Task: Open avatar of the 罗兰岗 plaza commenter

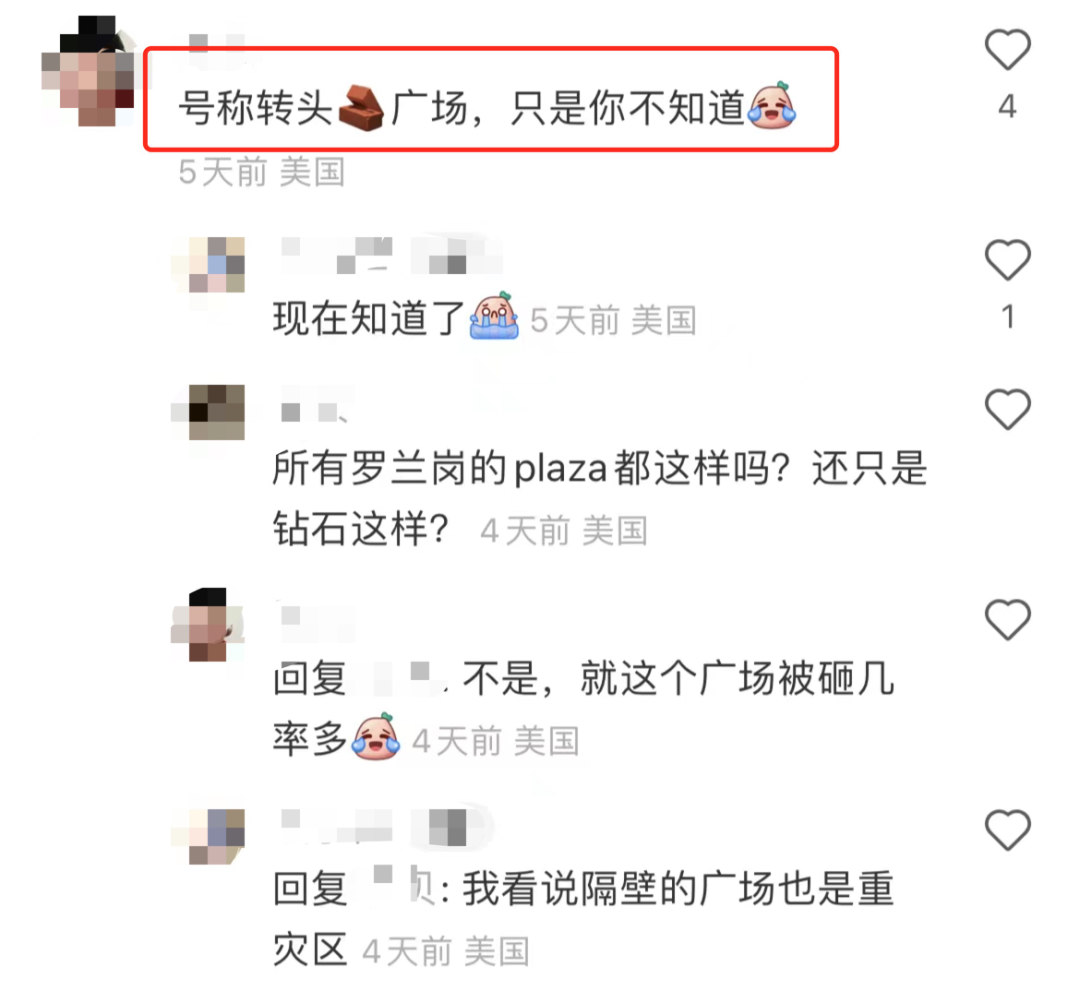Action: 208,412
